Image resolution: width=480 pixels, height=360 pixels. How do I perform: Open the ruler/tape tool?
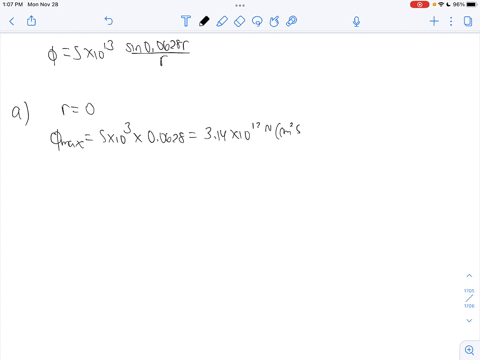point(292,21)
